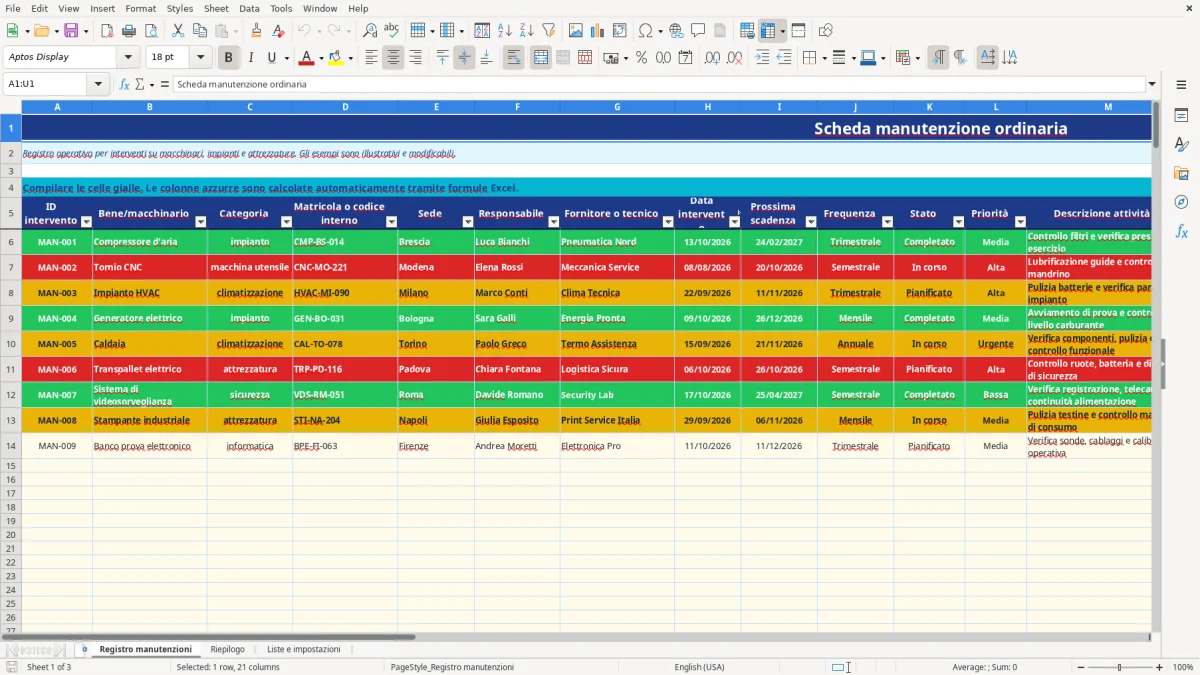The height and width of the screenshot is (675, 1200).
Task: Click the Copy icon
Action: click(x=199, y=31)
